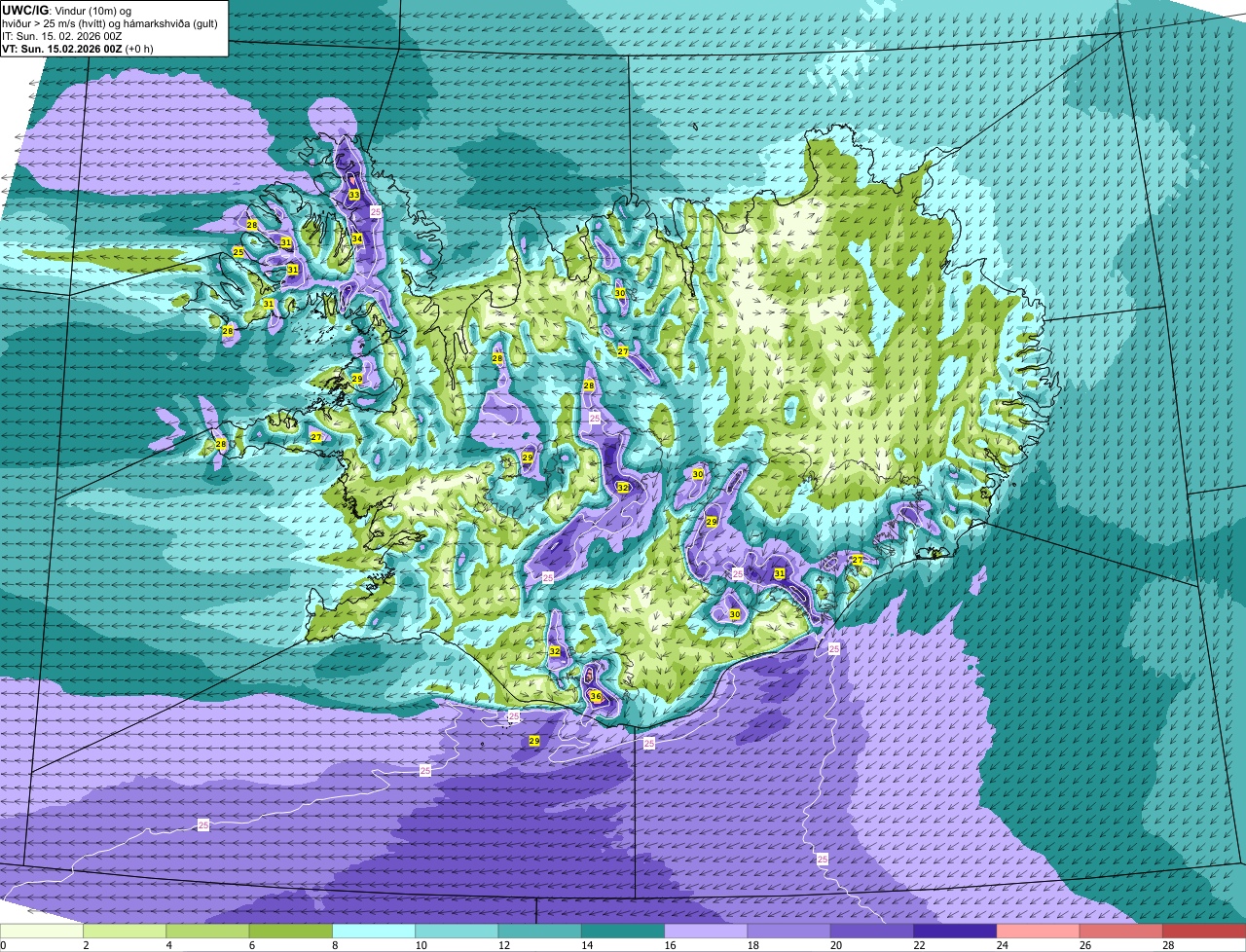Pick the green colour scale swatch between 6 and 8

click(291, 931)
